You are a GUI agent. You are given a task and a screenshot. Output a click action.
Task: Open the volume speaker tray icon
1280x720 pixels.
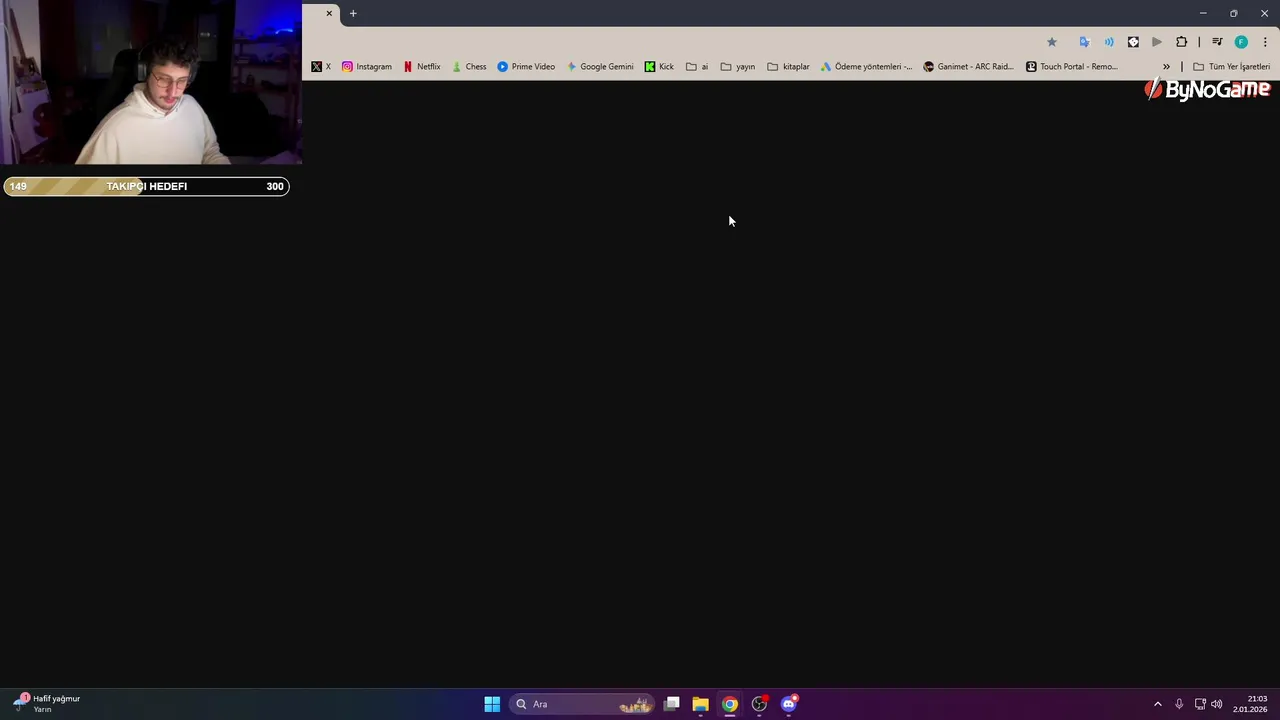click(1217, 704)
